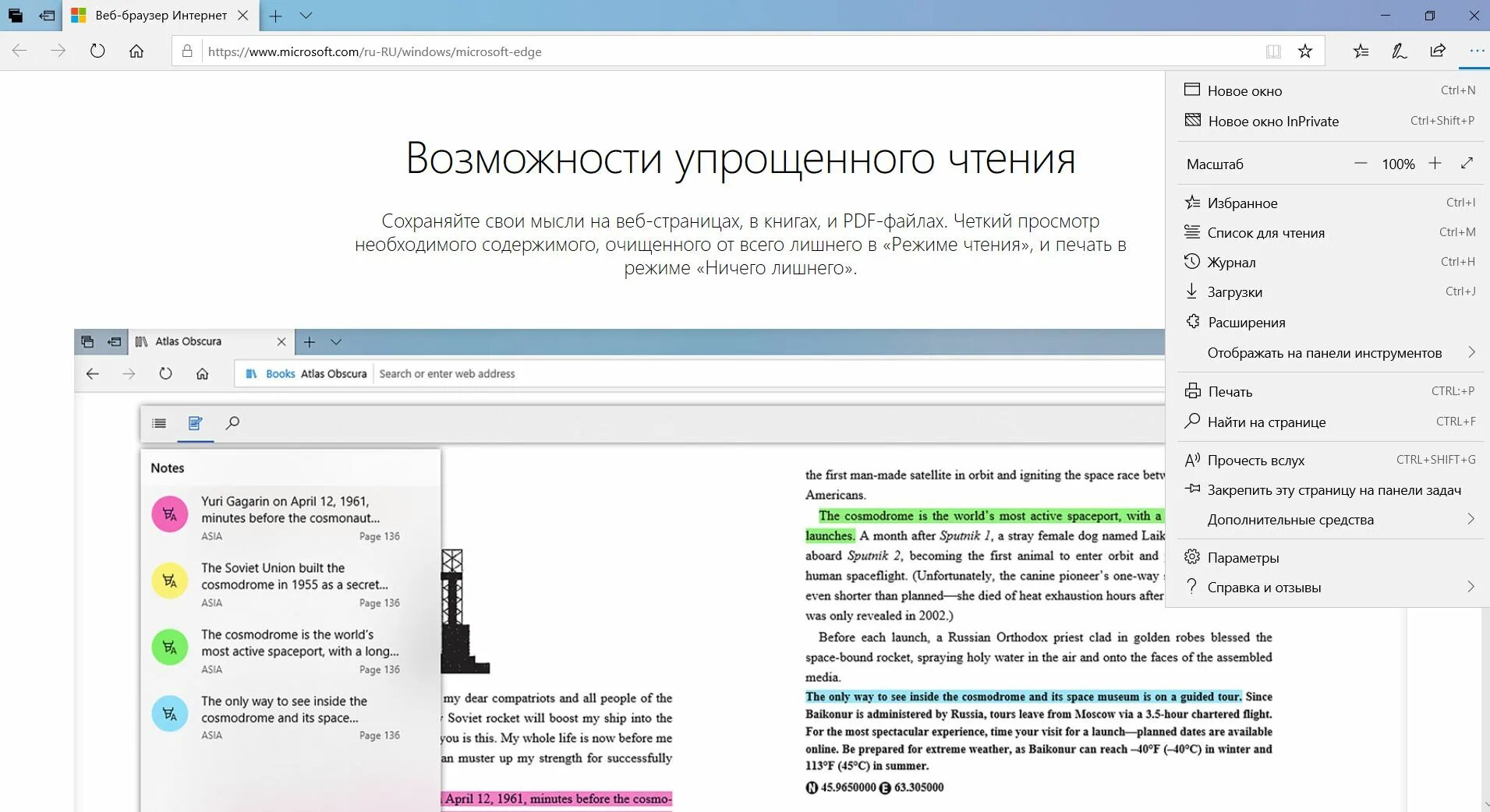Click the back arrow in the pictured browser
1490x812 pixels.
92,373
